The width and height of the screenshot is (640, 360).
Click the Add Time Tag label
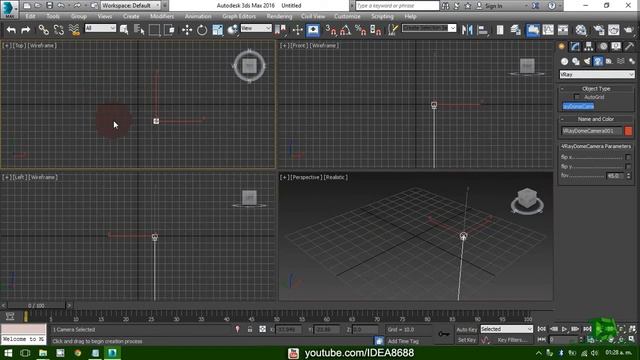point(403,341)
